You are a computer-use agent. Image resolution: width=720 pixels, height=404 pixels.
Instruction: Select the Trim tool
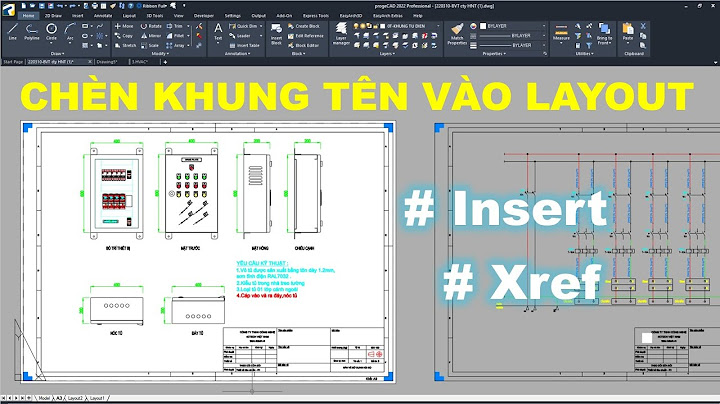click(x=174, y=26)
